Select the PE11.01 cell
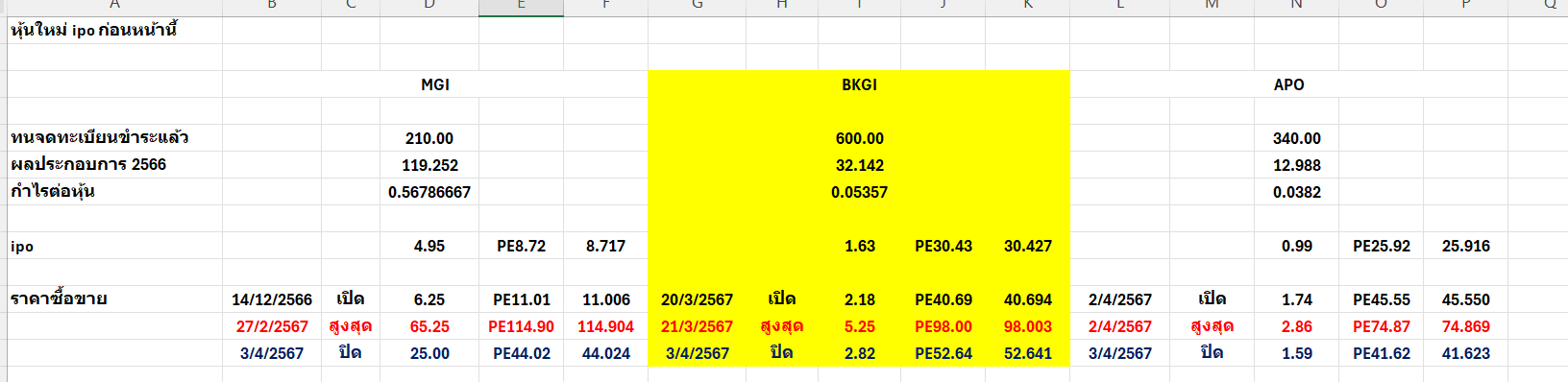 (521, 299)
